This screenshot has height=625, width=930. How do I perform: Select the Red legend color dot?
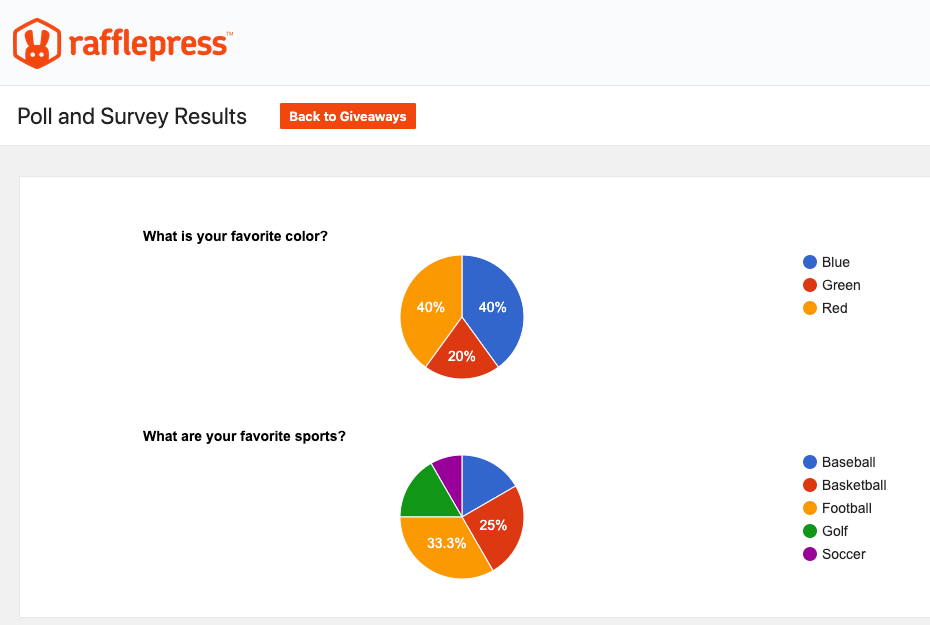(x=810, y=308)
